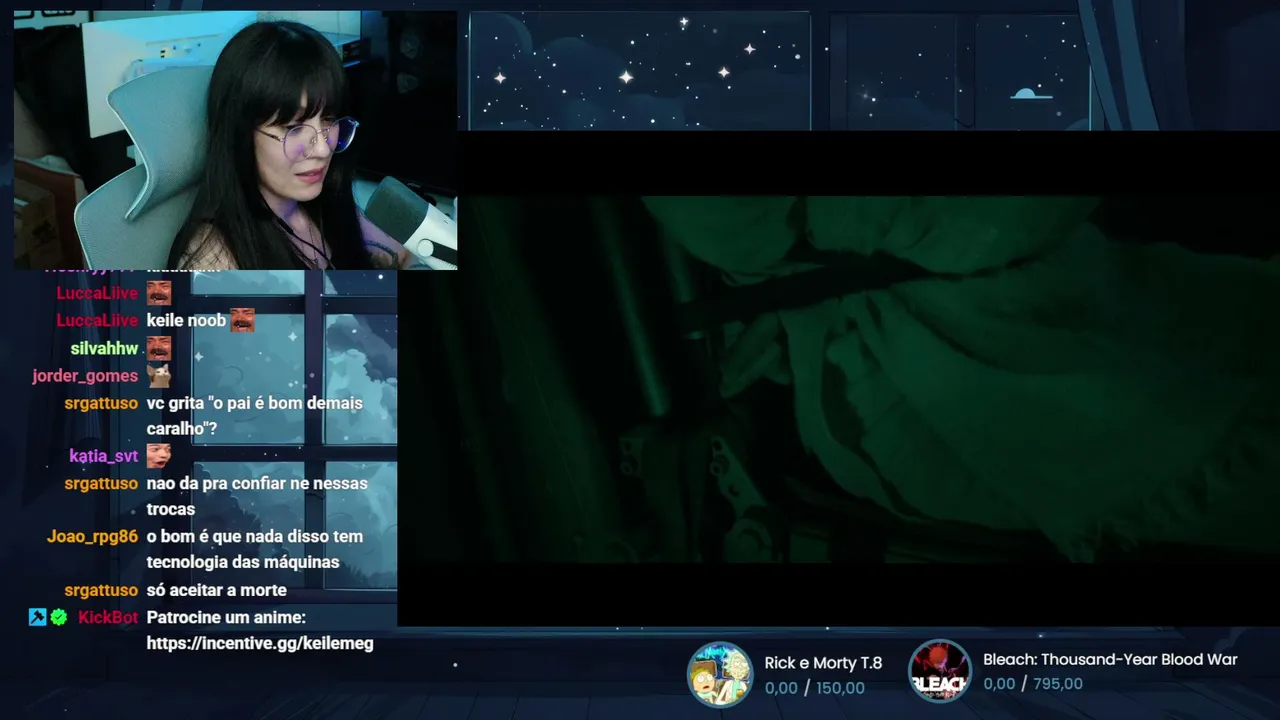This screenshot has width=1280, height=720.
Task: Click KickBot's blue moderator badge
Action: tap(38, 617)
